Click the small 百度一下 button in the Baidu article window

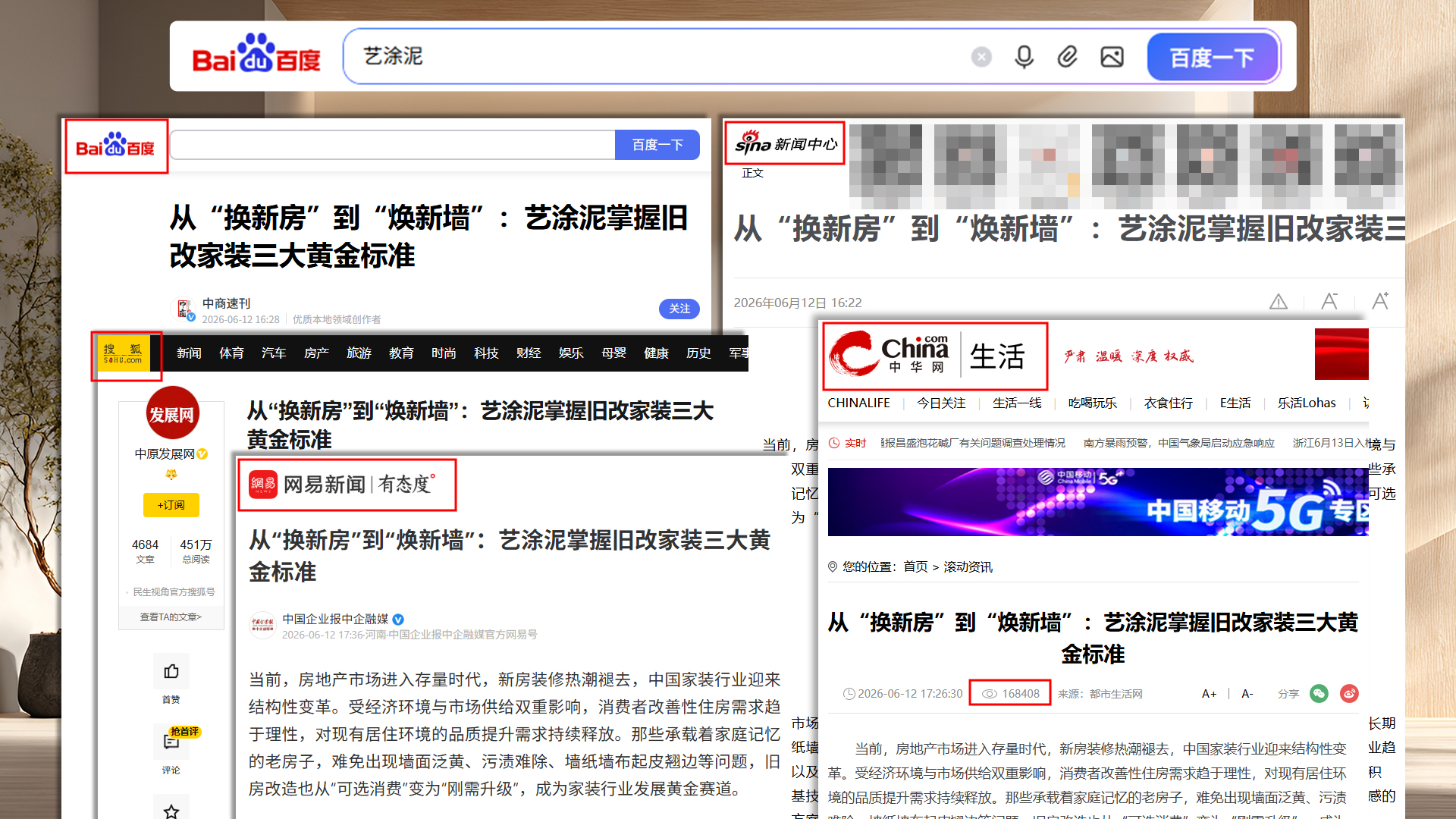tap(657, 145)
